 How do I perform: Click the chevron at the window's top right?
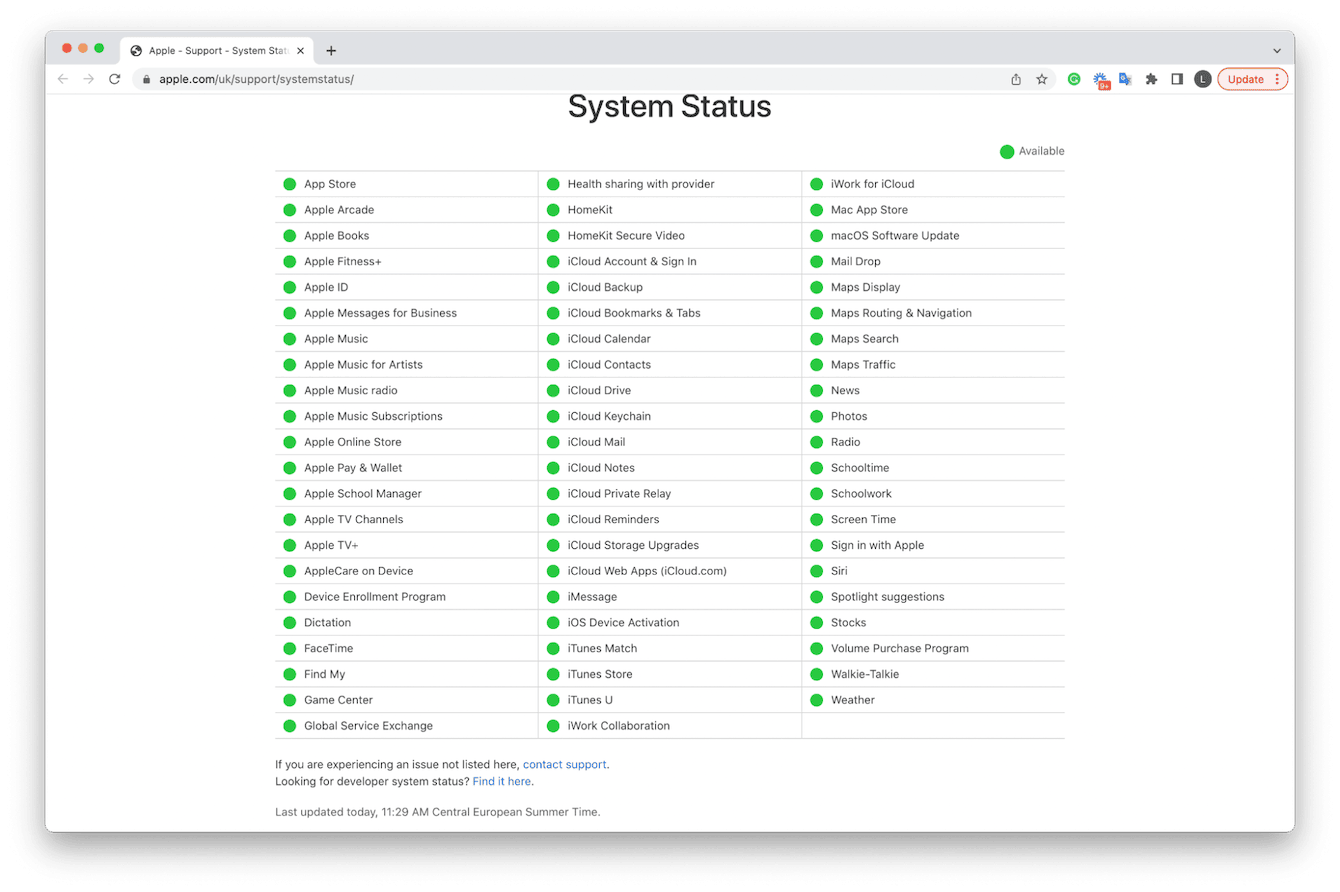(1276, 50)
